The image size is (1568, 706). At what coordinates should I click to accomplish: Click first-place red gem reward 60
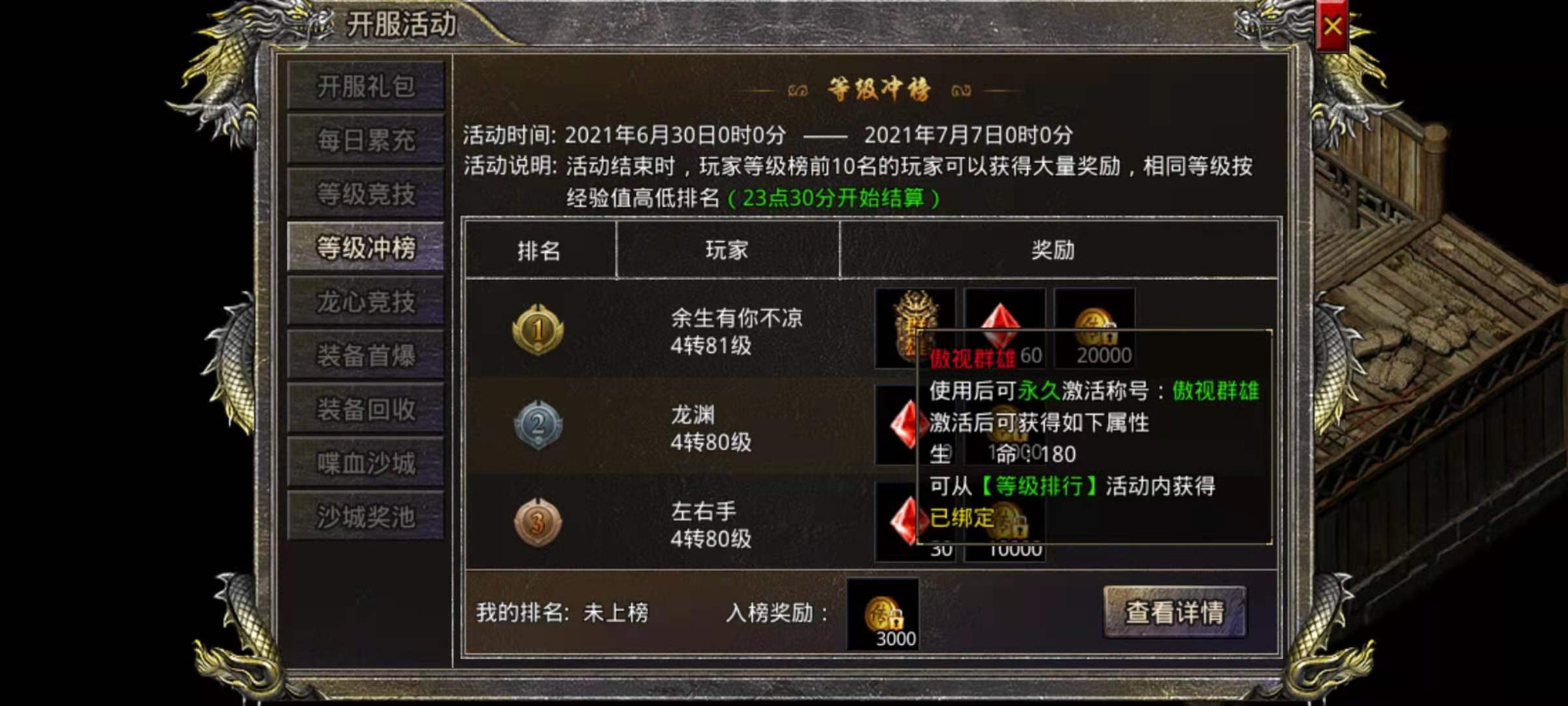coord(1005,328)
